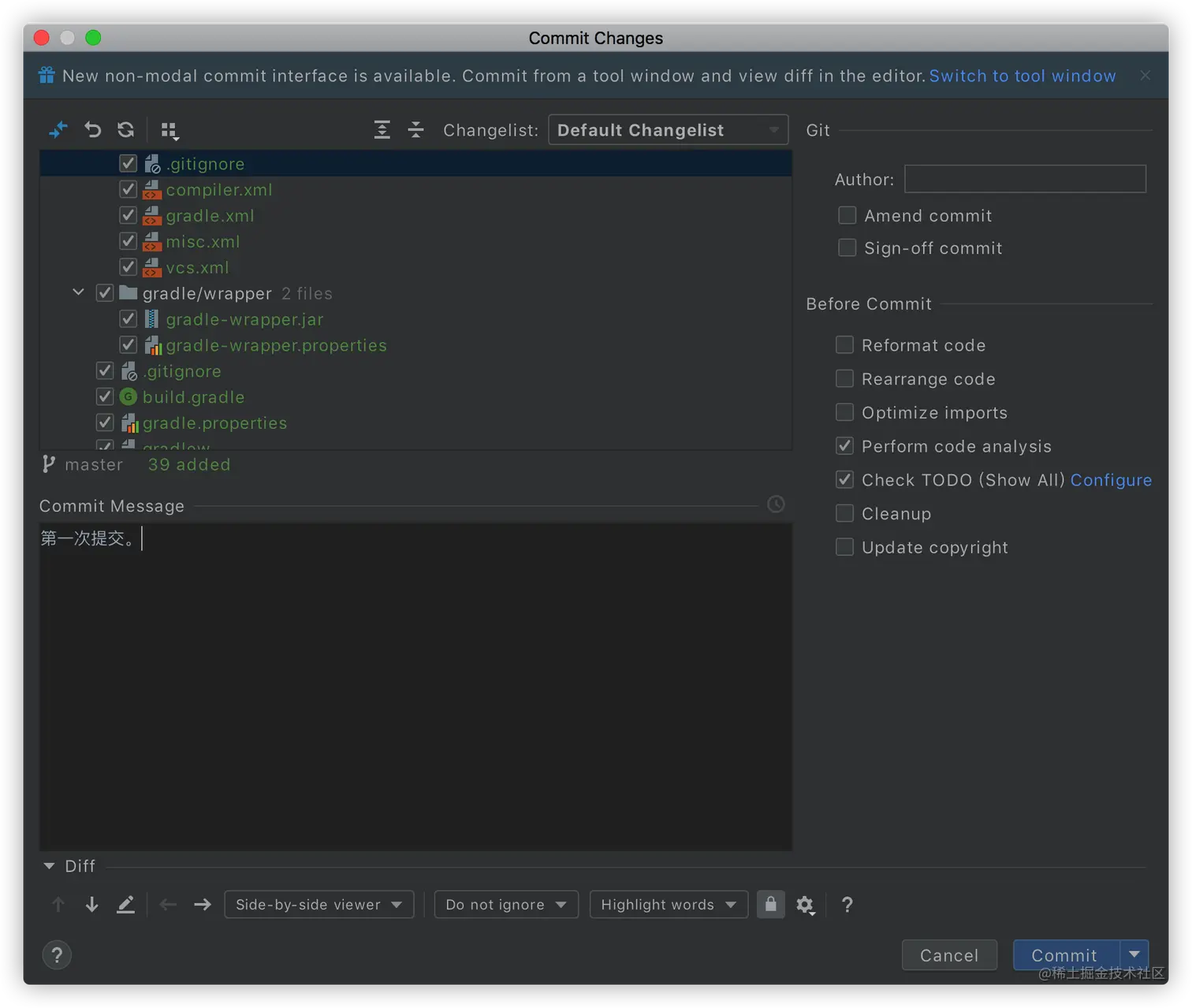Select the highlighted .gitignore file row
Image resolution: width=1192 pixels, height=1008 pixels.
pyautogui.click(x=415, y=164)
